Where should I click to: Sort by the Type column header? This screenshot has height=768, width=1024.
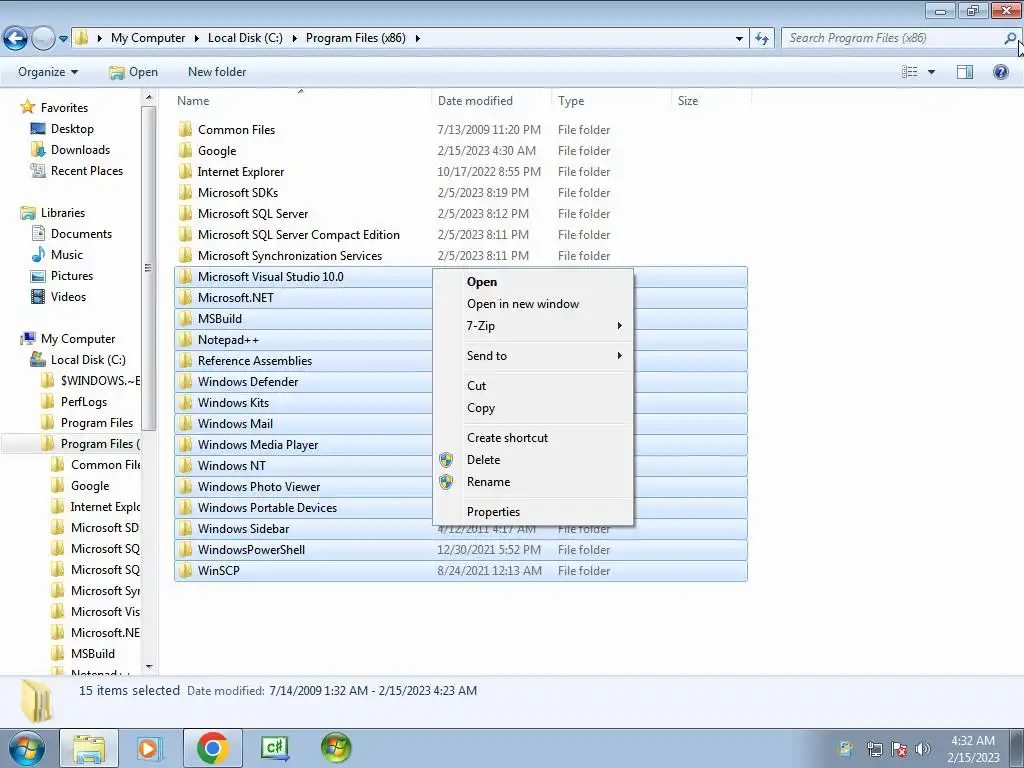pyautogui.click(x=571, y=101)
